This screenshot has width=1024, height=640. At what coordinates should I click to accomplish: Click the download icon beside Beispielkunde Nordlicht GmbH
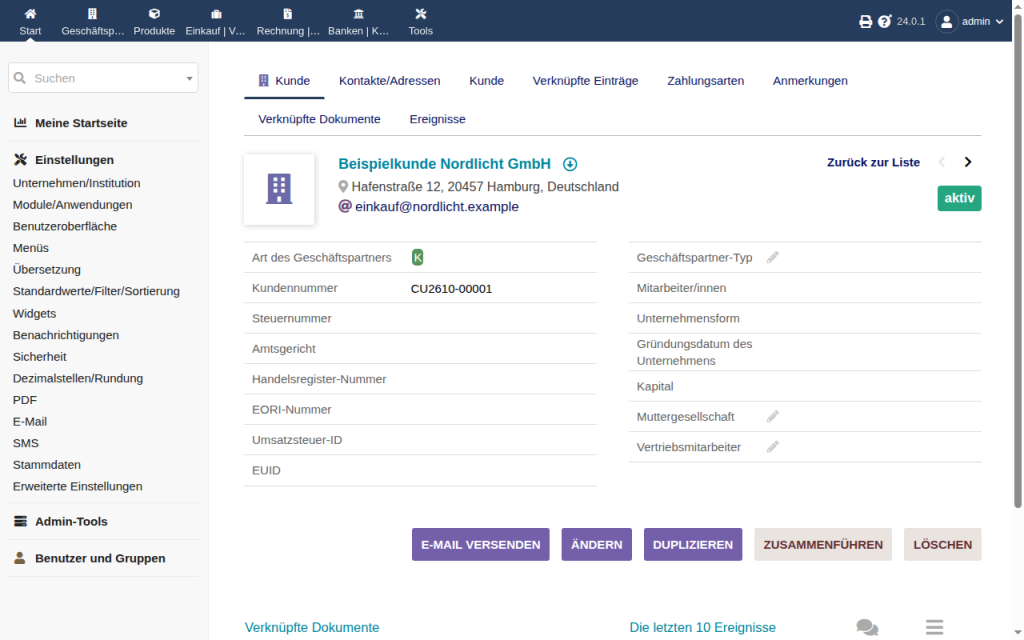coord(570,164)
